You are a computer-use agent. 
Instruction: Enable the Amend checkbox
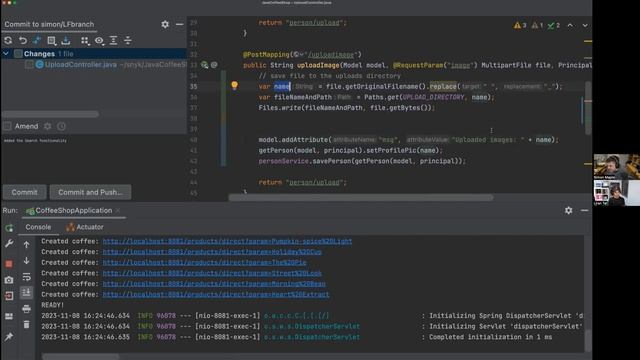7,126
